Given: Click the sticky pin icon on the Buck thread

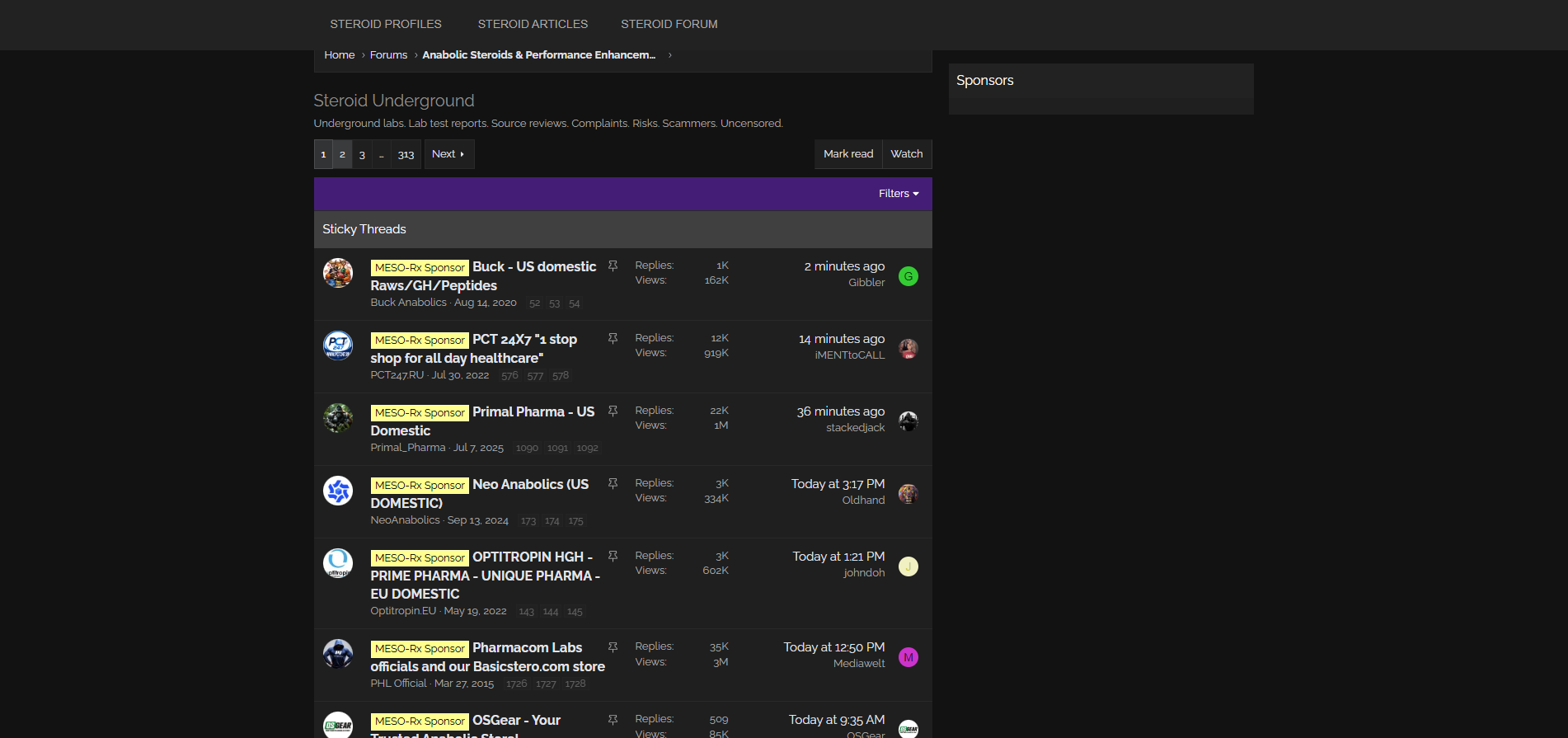Looking at the screenshot, I should 613,266.
